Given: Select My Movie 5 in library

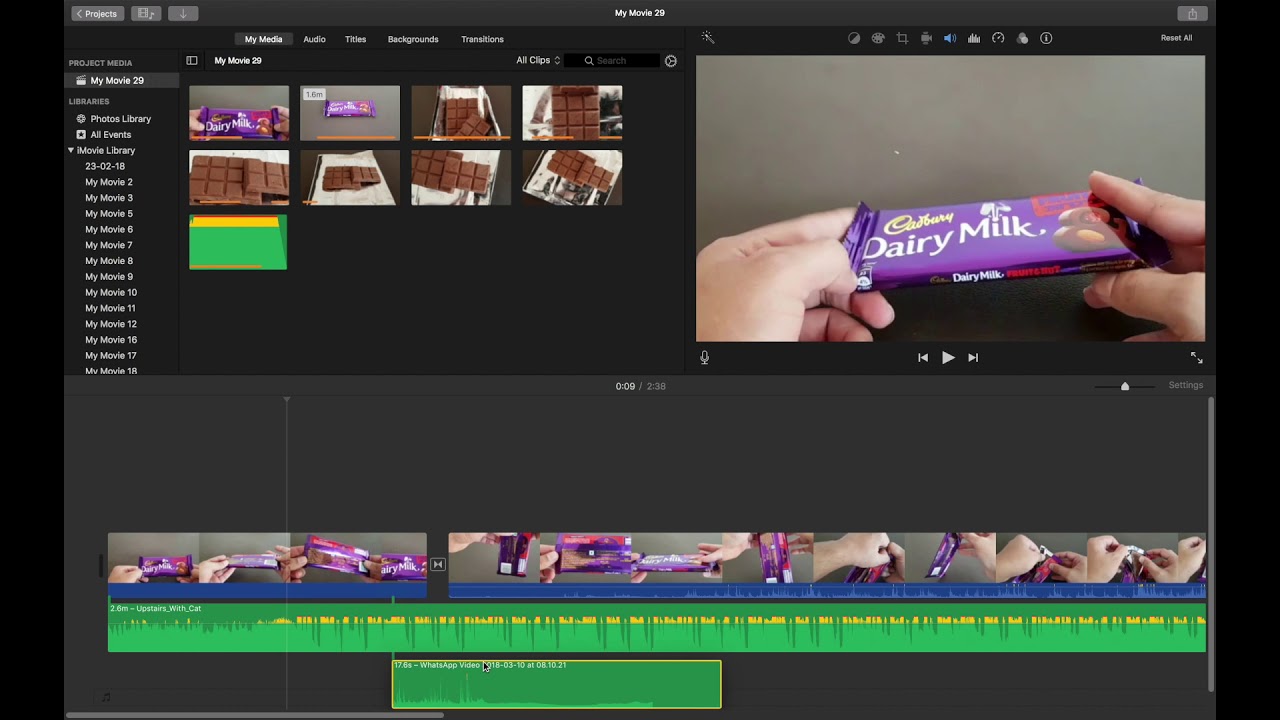Looking at the screenshot, I should click(x=109, y=214).
